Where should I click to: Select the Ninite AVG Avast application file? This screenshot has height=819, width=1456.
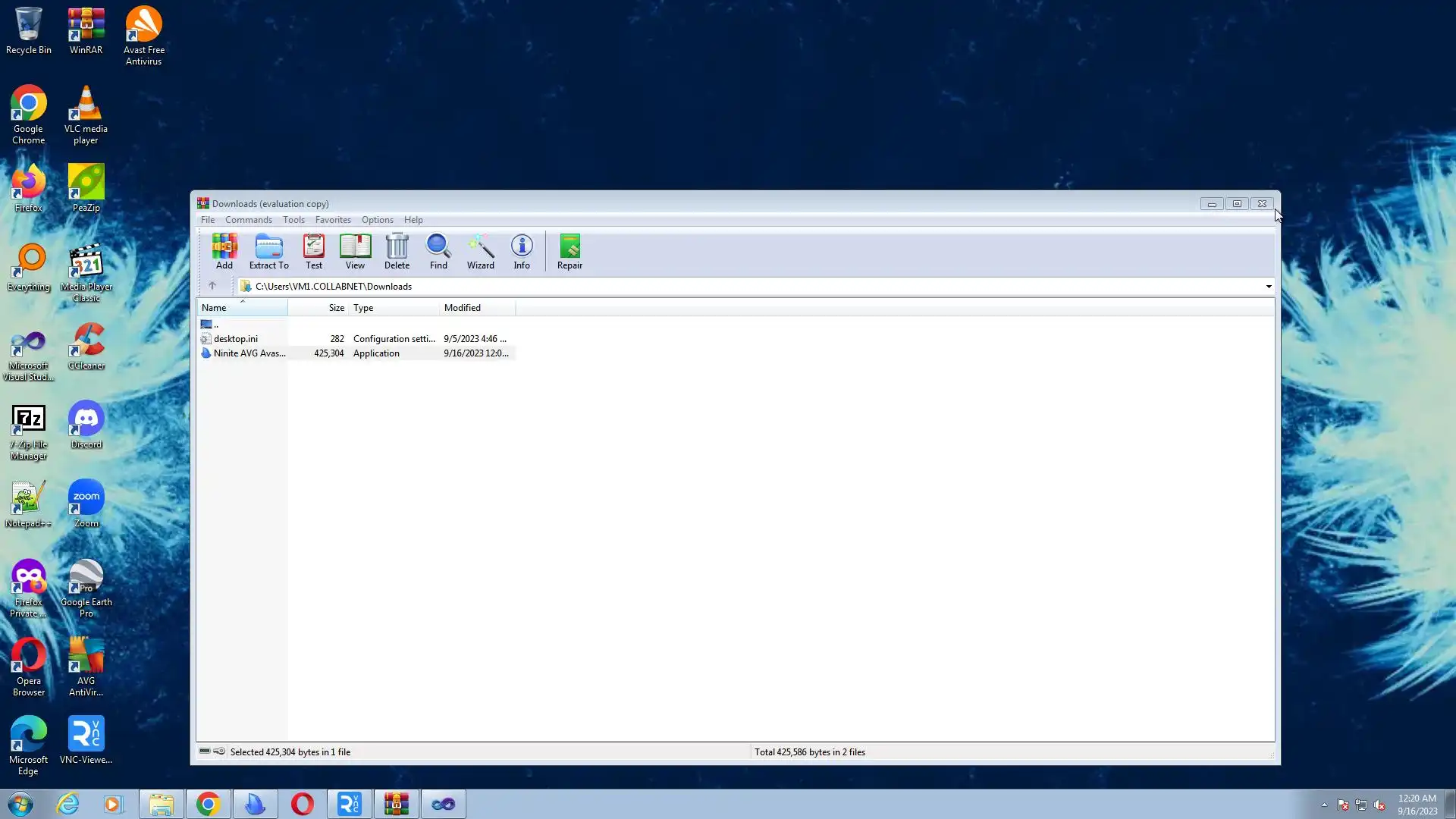[249, 353]
